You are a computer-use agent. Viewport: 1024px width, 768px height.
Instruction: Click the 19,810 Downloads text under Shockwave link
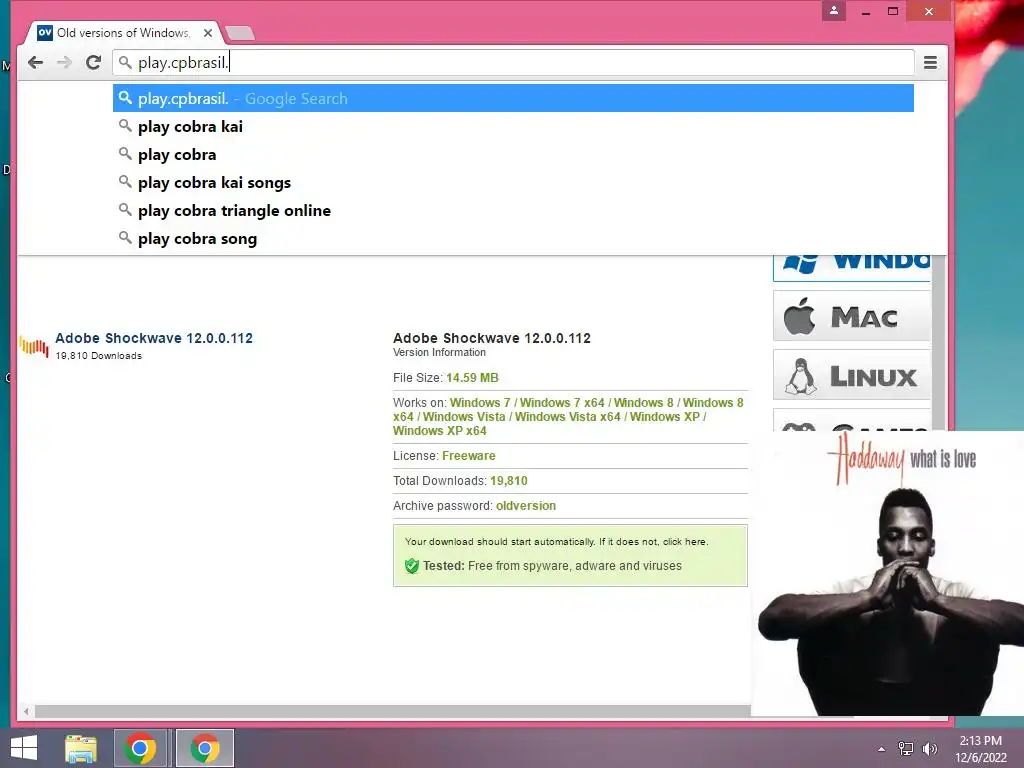[x=99, y=356]
